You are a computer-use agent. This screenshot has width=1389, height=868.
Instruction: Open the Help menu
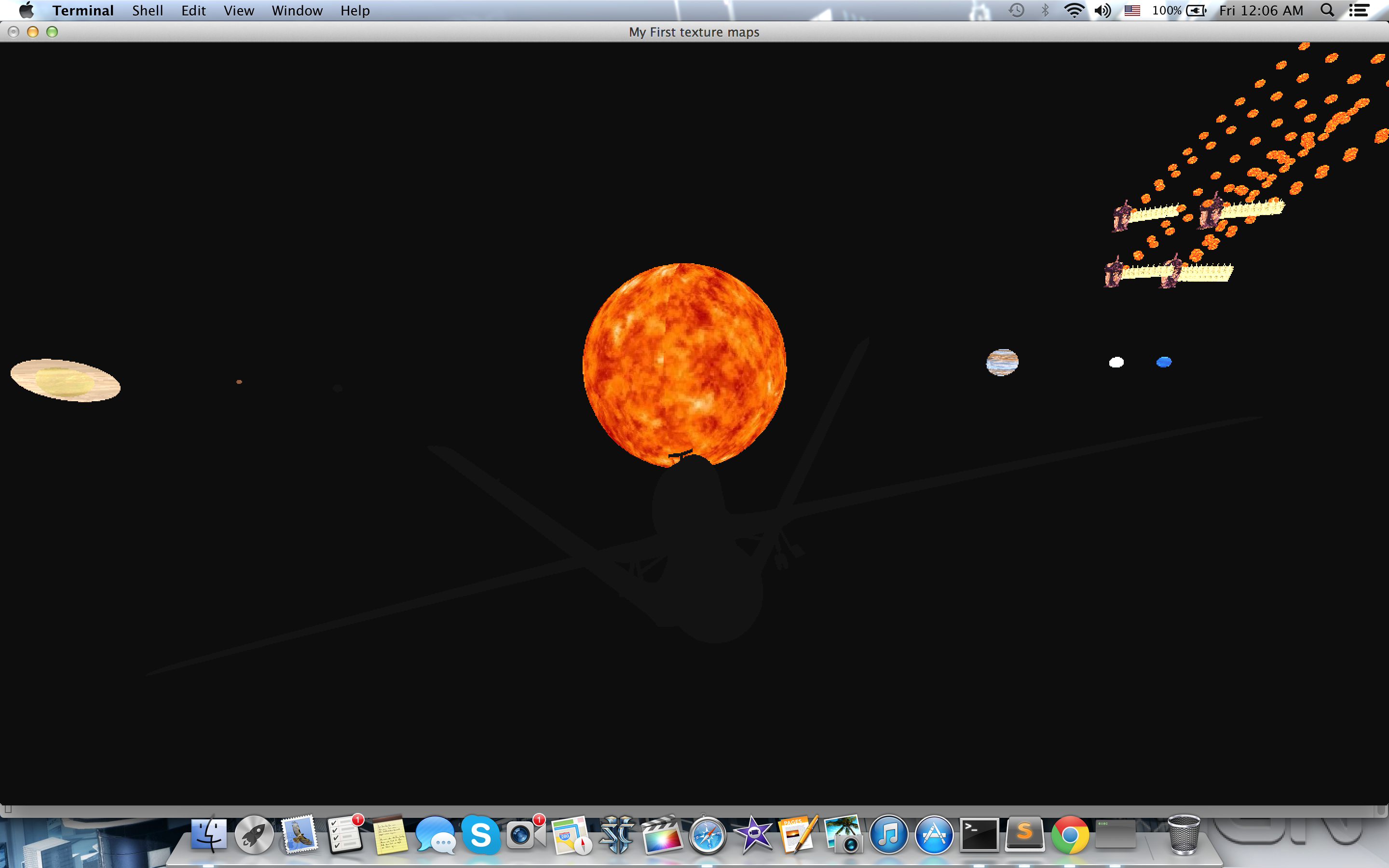[354, 10]
